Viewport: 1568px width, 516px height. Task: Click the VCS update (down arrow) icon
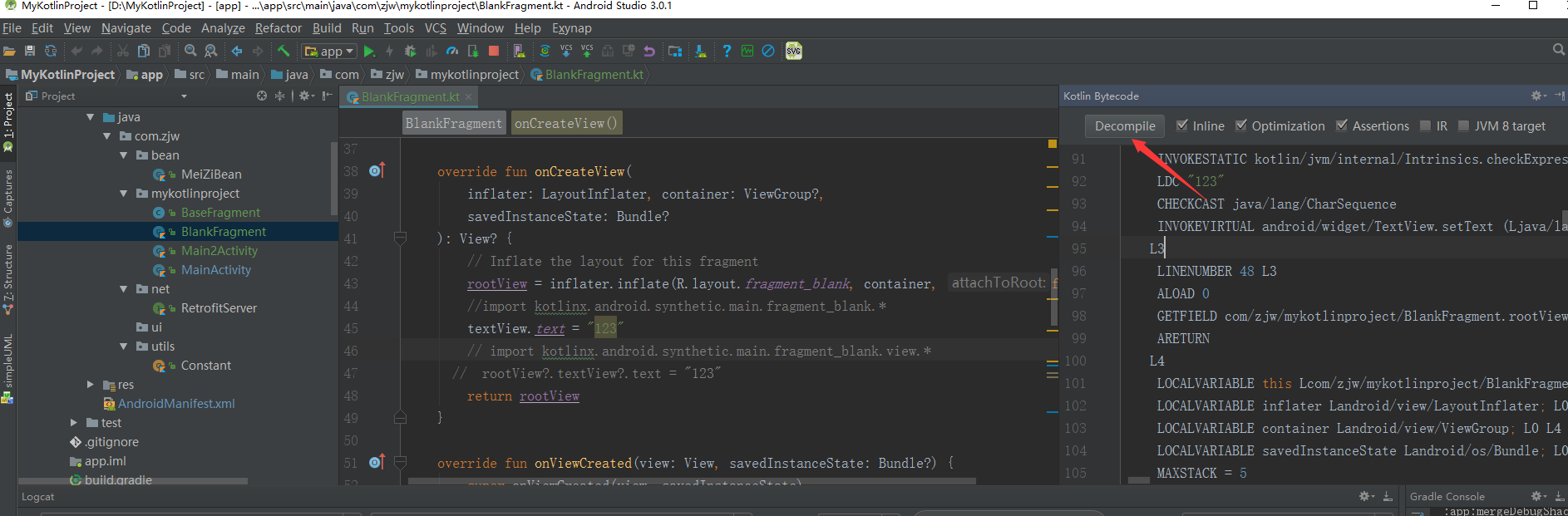pyautogui.click(x=566, y=51)
